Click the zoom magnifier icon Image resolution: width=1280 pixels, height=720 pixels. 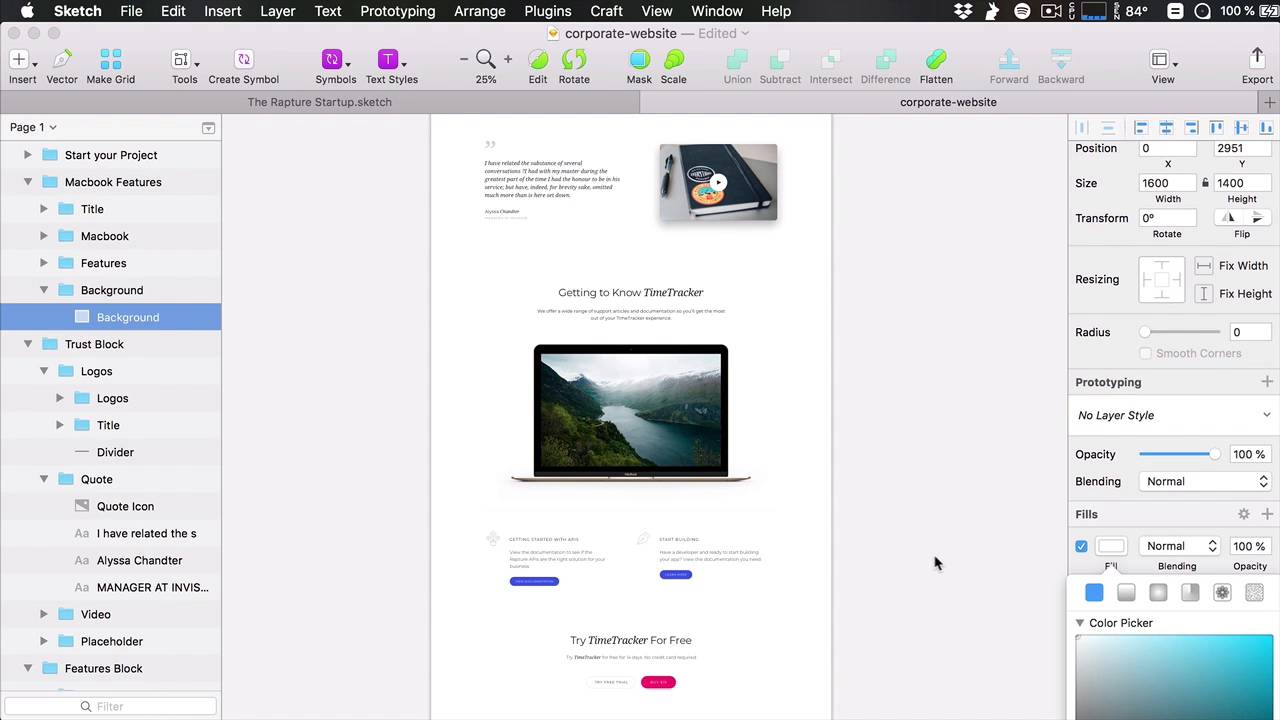pos(486,59)
